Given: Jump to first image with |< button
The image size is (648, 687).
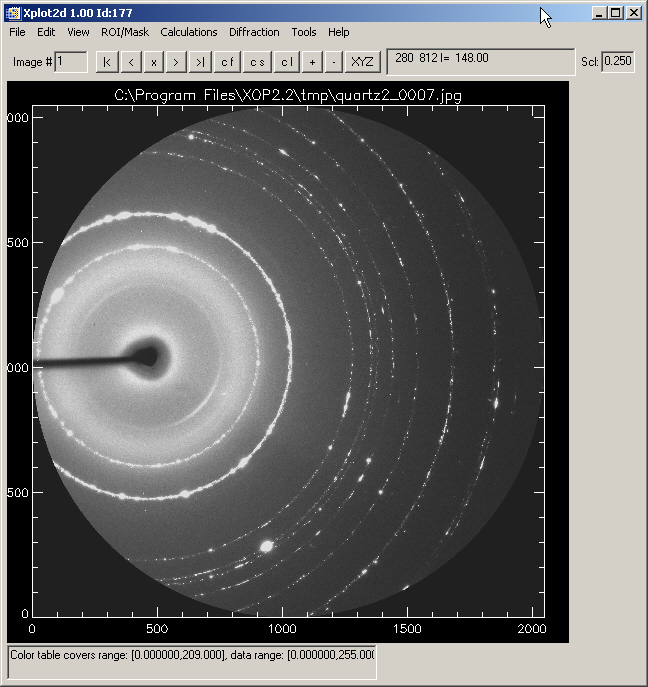Looking at the screenshot, I should click(107, 62).
